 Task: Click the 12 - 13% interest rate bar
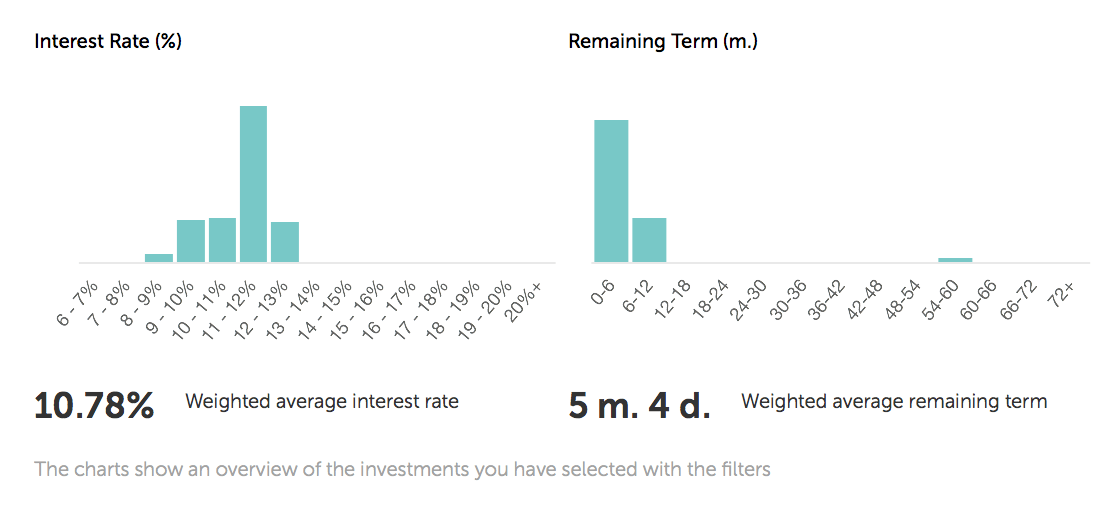285,242
